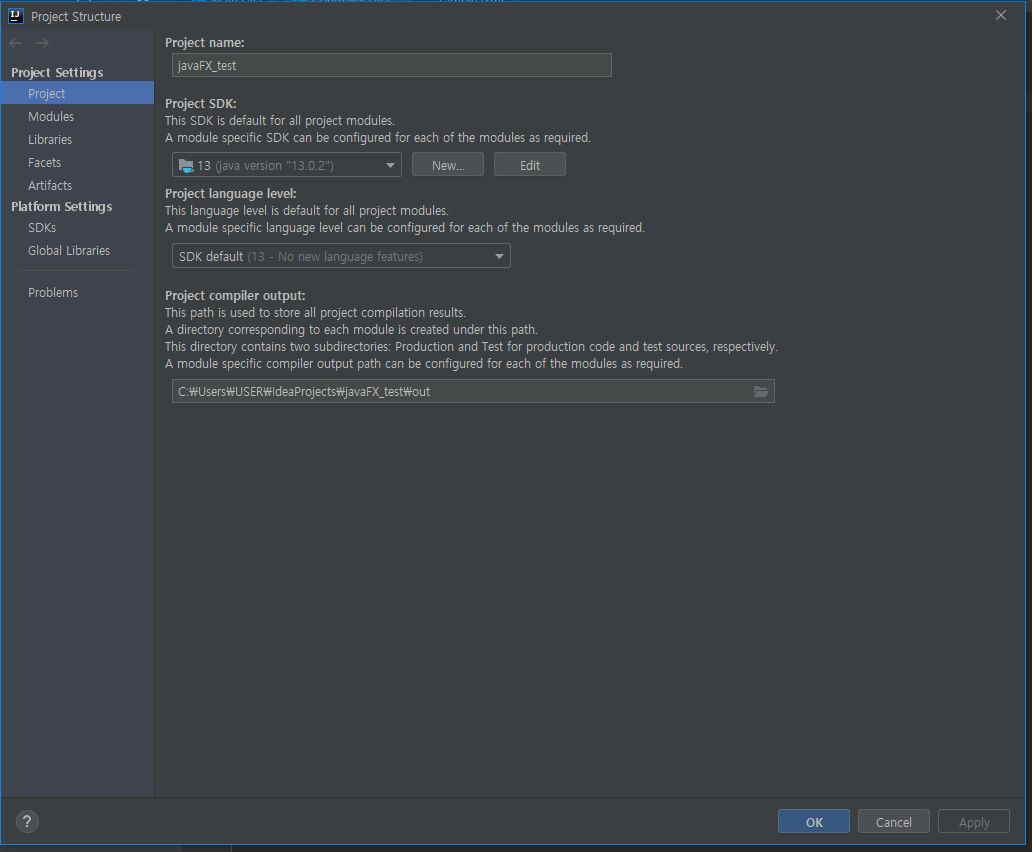Click the back navigation arrow

tap(16, 43)
